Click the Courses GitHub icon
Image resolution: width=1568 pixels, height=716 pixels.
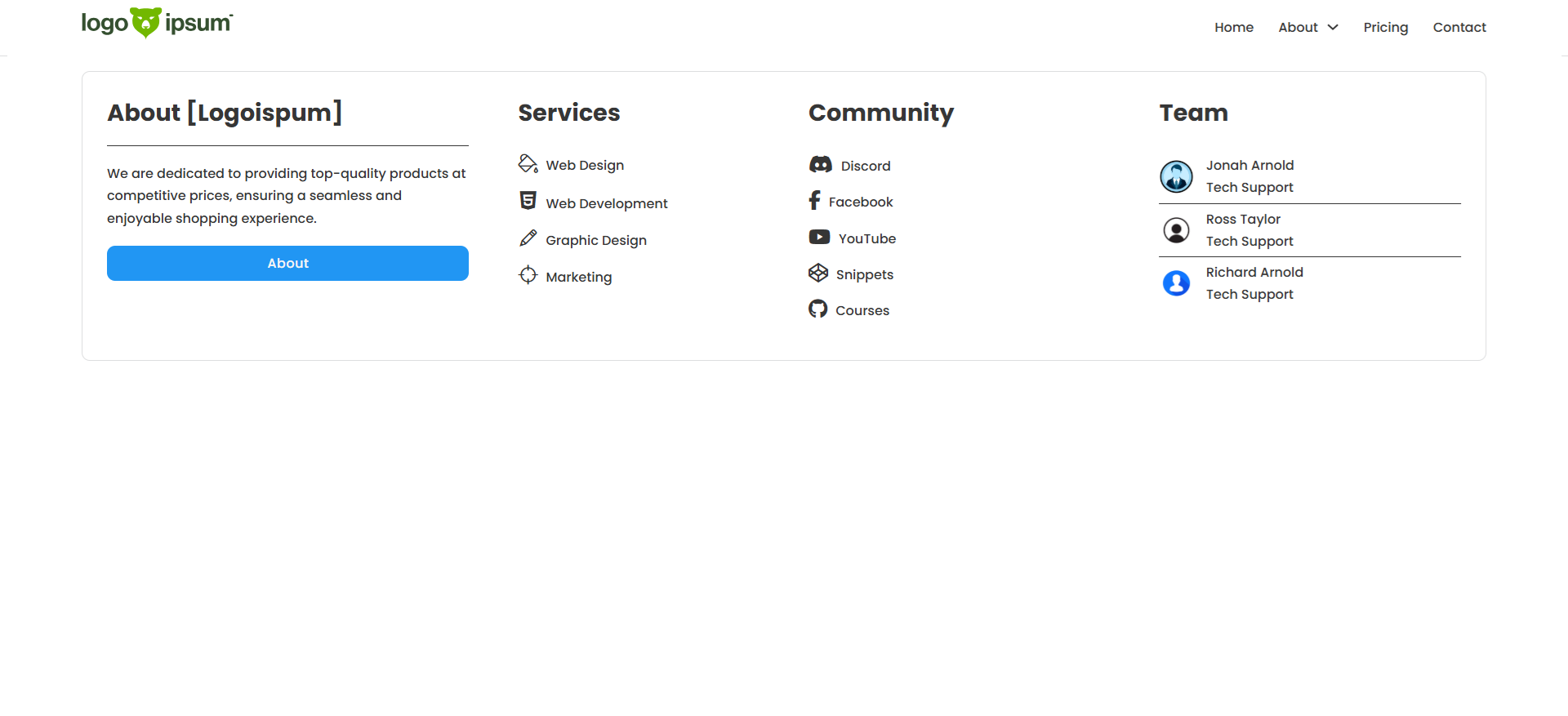[x=818, y=309]
